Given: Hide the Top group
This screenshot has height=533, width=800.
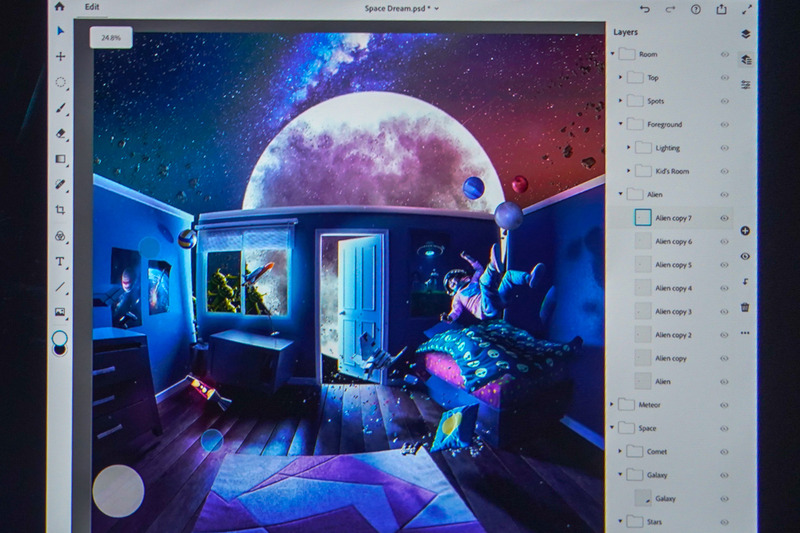Looking at the screenshot, I should click(724, 78).
